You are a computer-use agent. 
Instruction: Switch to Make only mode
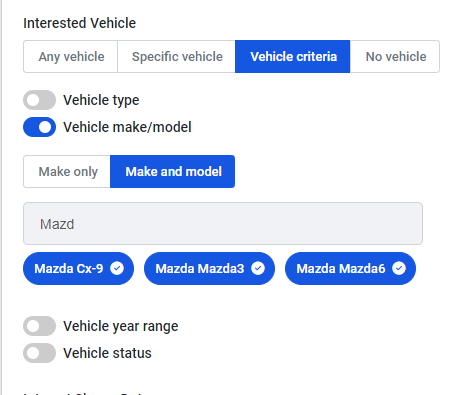67,172
